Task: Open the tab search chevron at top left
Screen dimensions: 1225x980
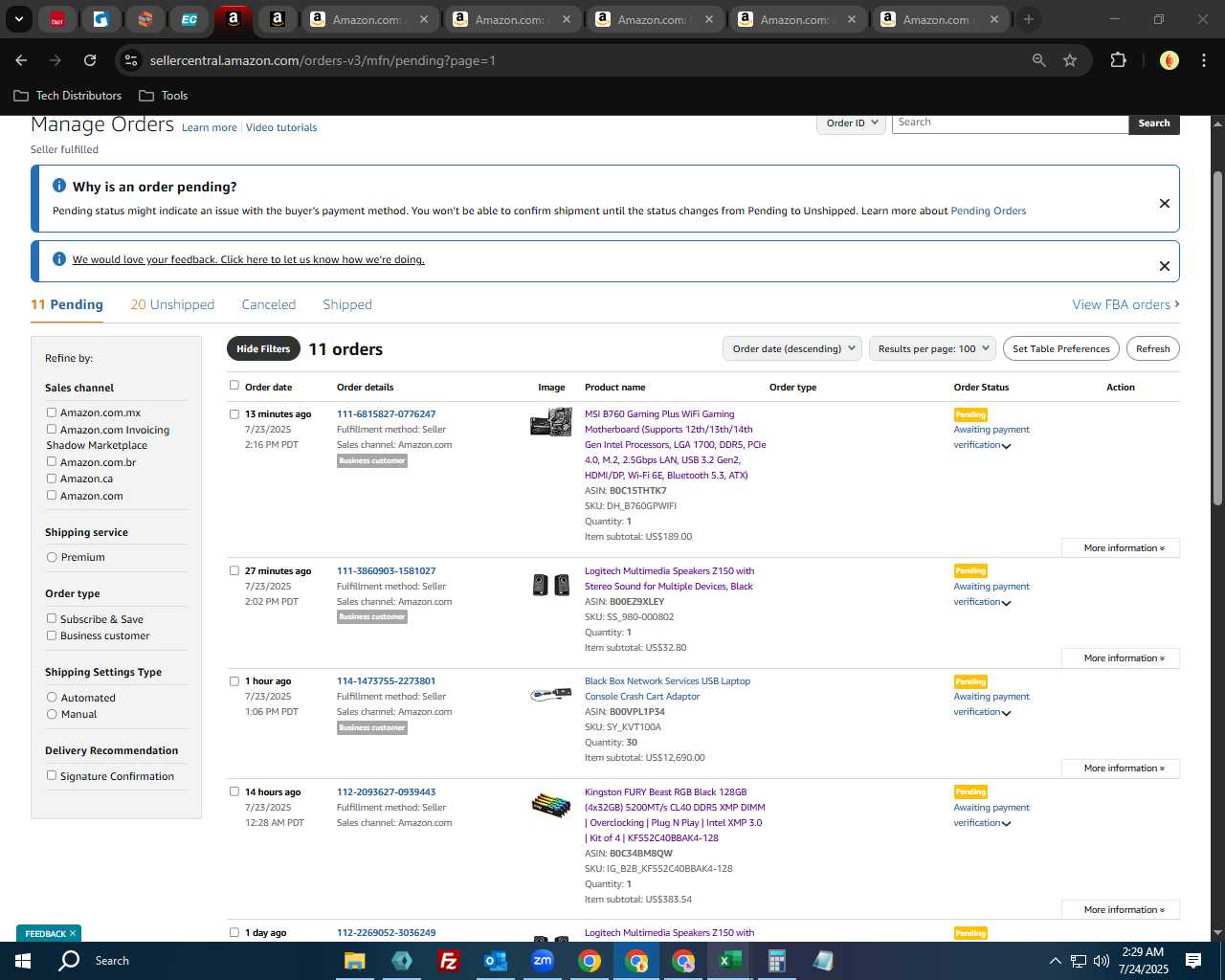Action: click(x=18, y=19)
